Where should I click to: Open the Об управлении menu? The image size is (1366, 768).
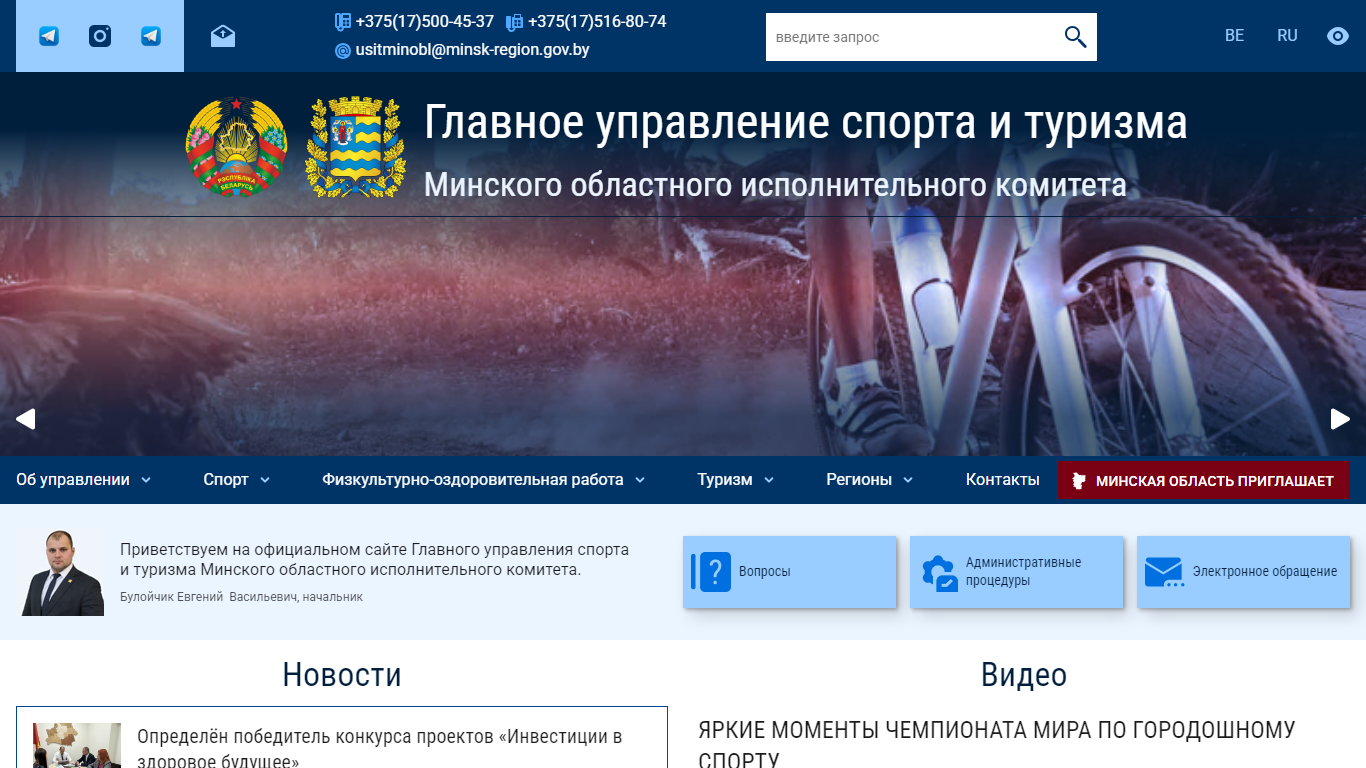pos(73,480)
